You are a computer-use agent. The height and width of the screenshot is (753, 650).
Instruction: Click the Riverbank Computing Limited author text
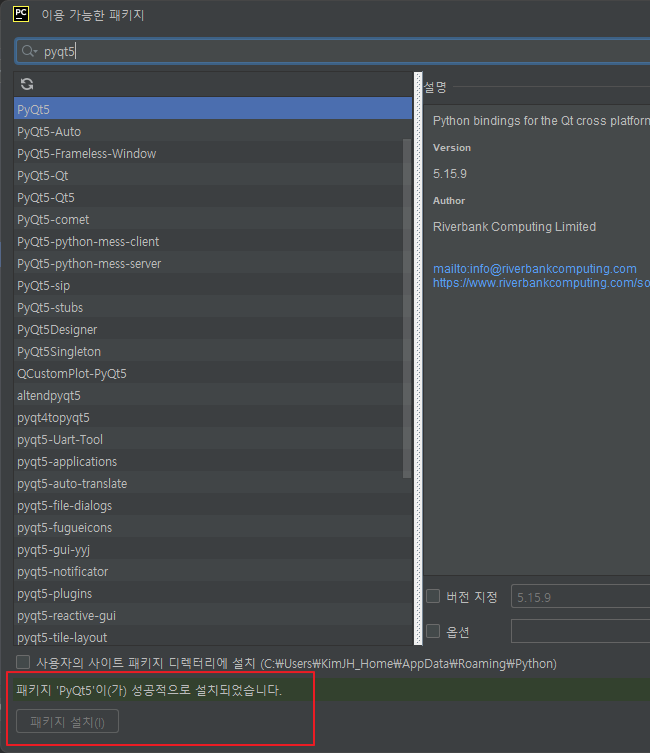point(514,227)
